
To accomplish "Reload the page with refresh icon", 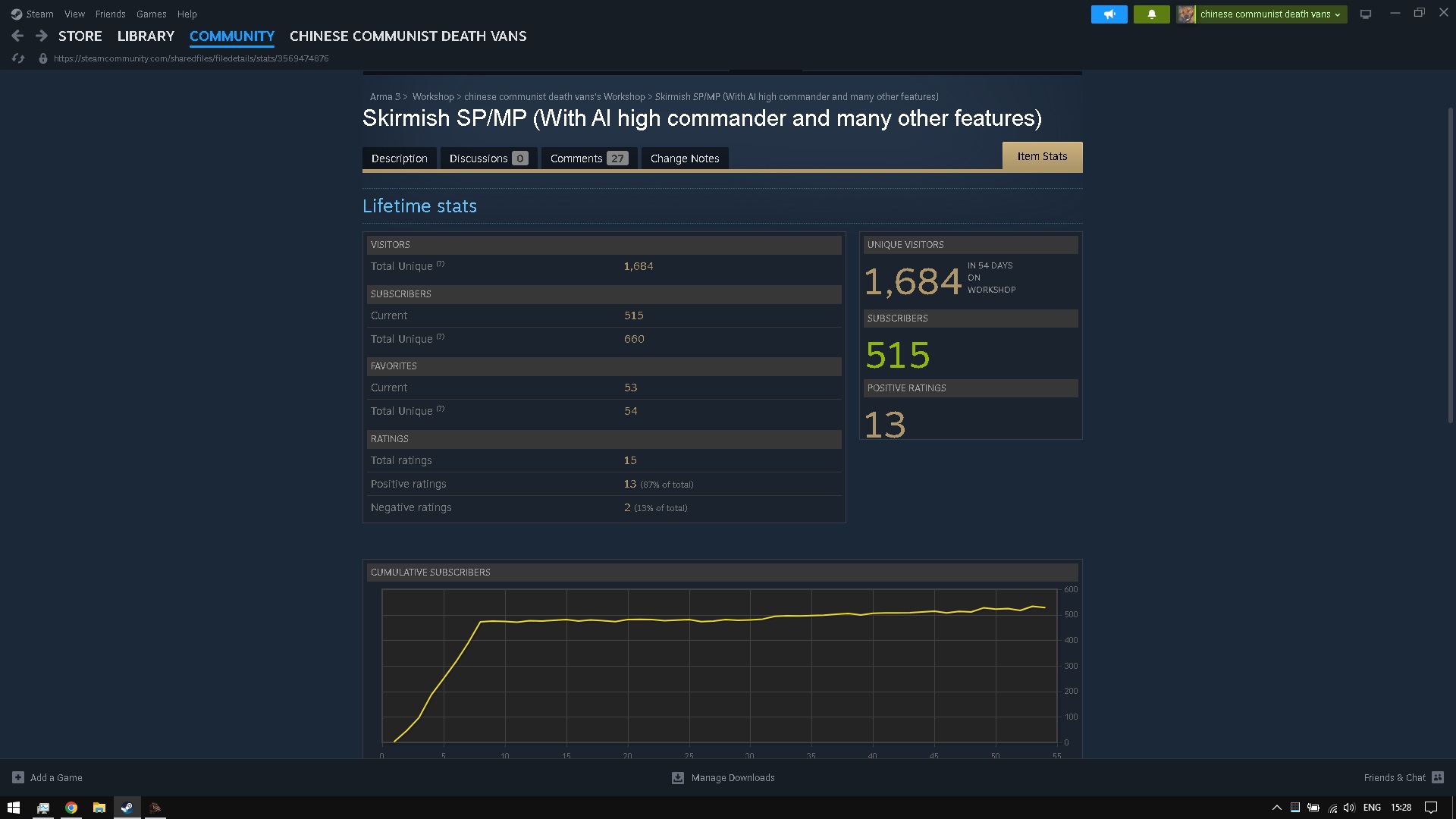I will tap(18, 58).
